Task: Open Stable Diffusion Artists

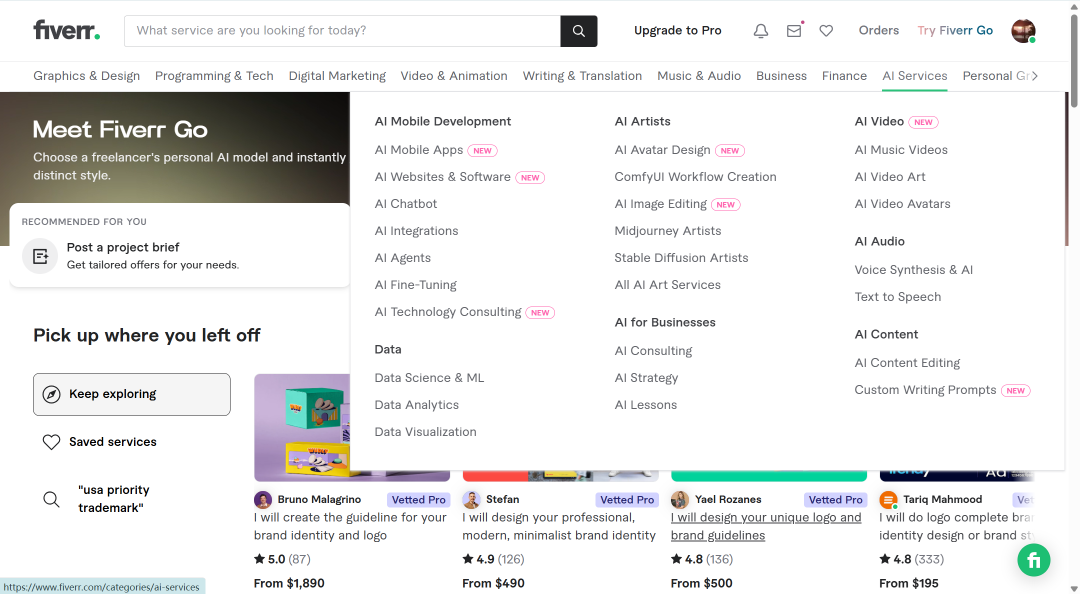Action: tap(681, 258)
